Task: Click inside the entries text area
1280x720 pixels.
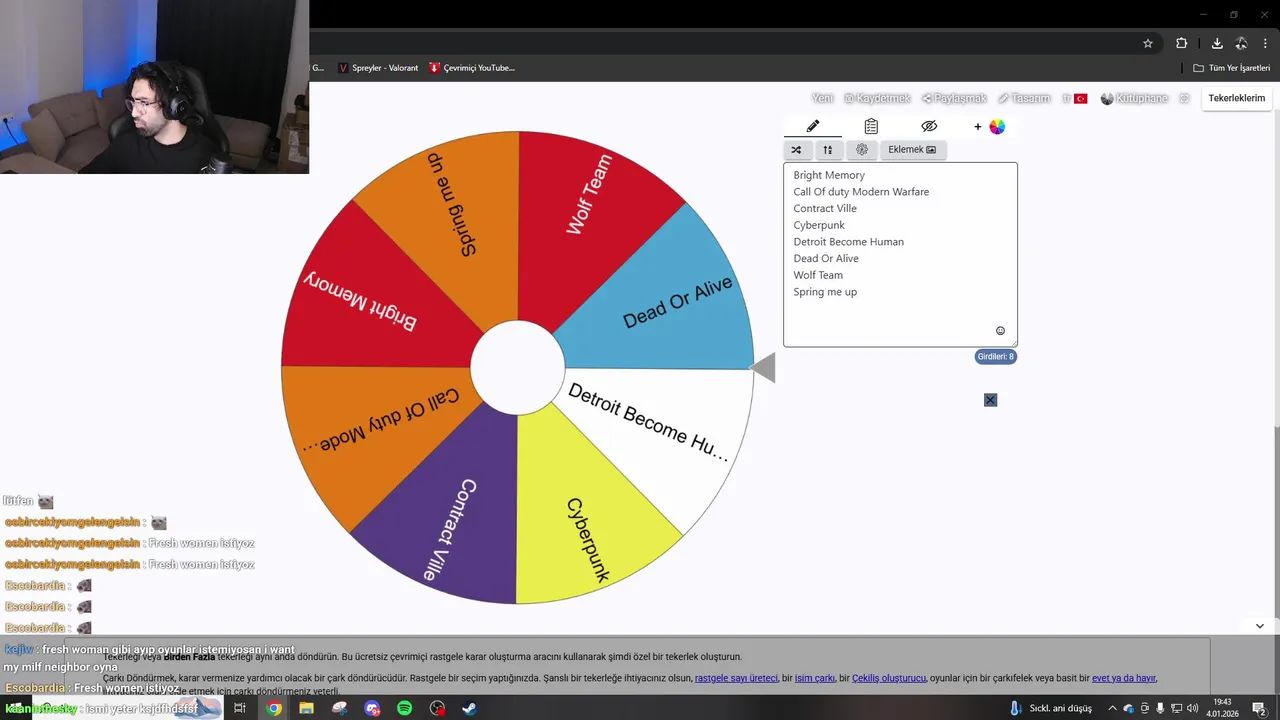Action: coord(900,255)
